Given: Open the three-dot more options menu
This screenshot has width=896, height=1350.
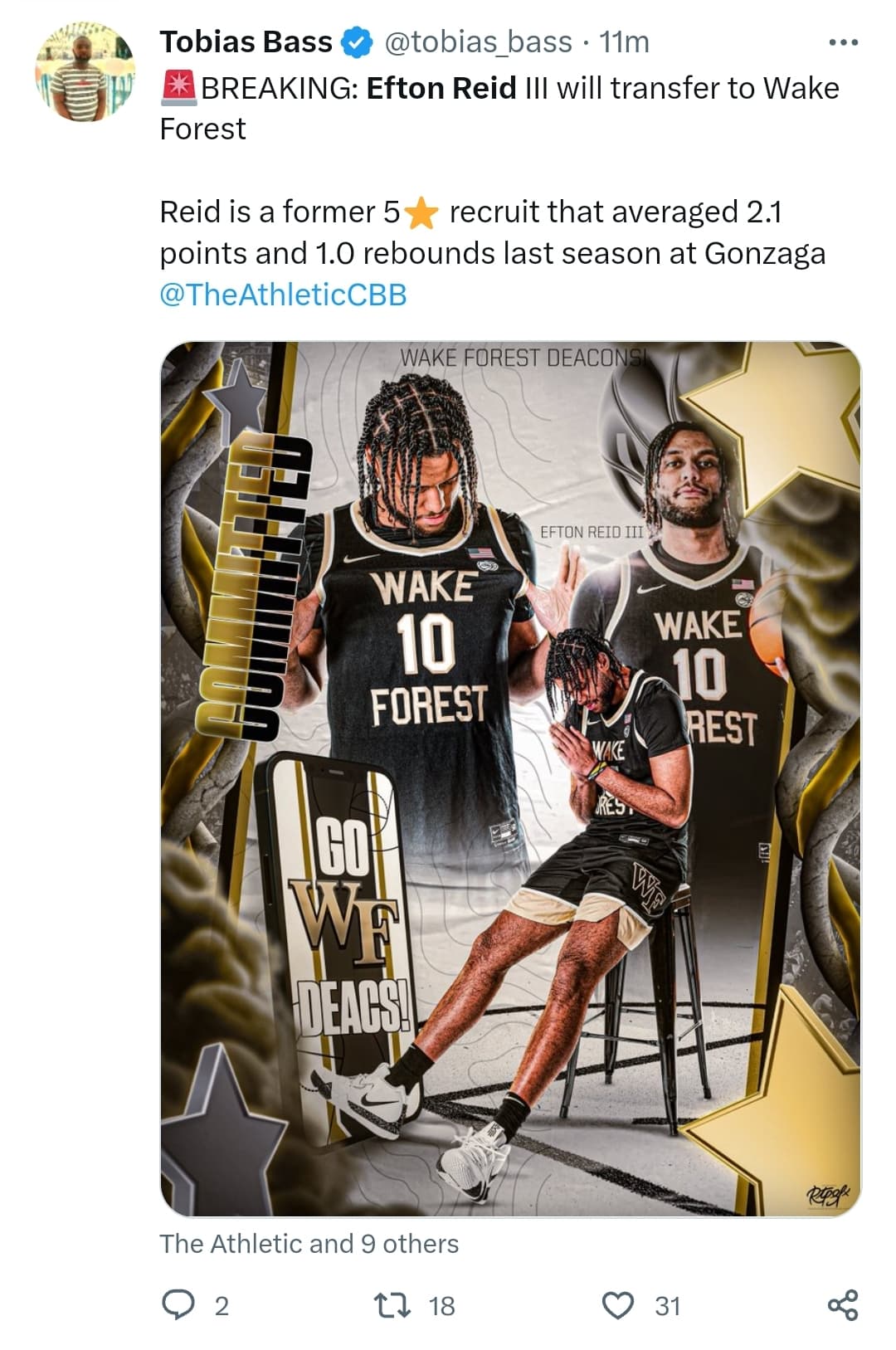Looking at the screenshot, I should click(844, 42).
